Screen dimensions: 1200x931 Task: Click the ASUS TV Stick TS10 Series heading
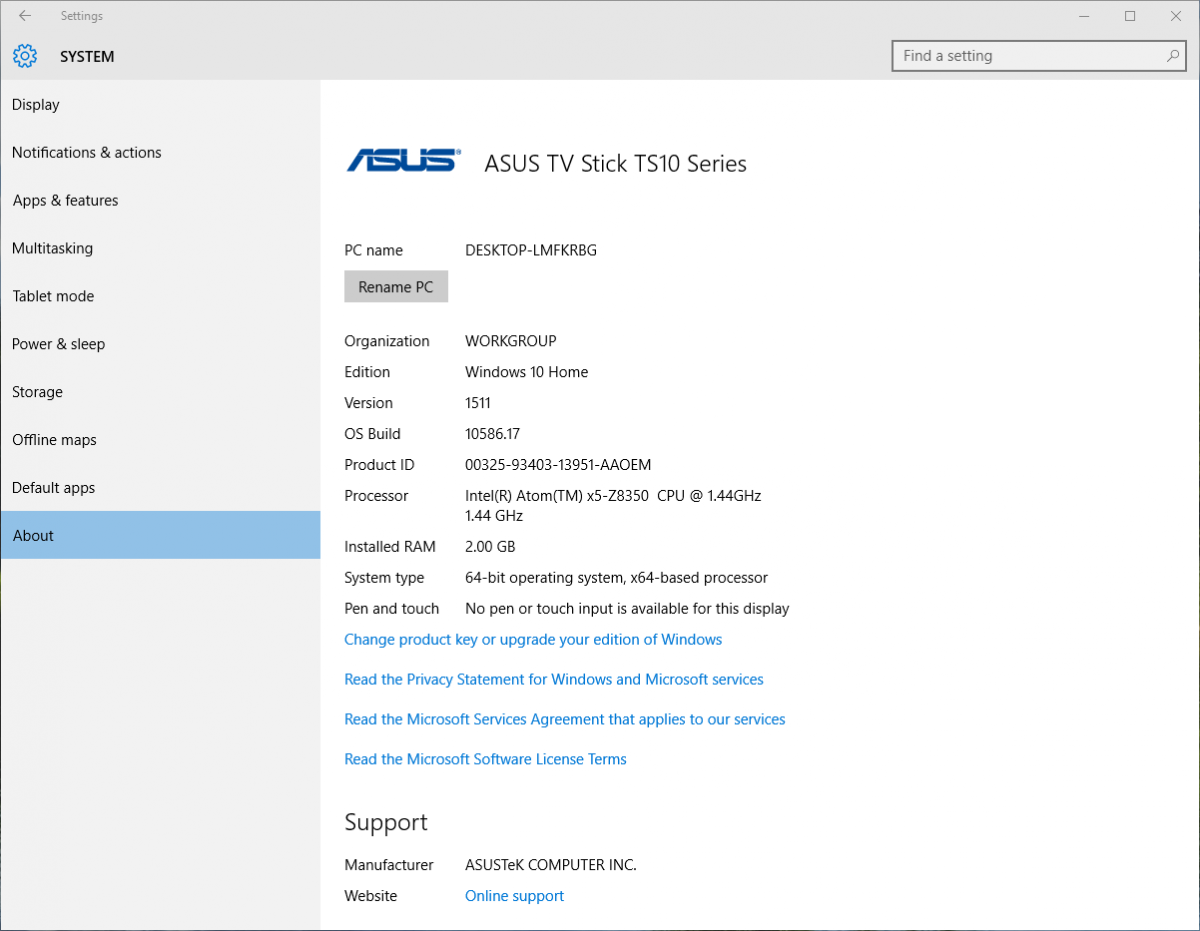(615, 163)
